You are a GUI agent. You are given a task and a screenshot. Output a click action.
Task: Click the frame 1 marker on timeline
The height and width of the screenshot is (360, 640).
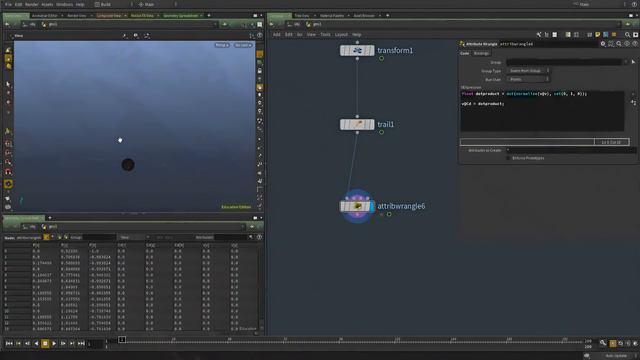coord(122,340)
